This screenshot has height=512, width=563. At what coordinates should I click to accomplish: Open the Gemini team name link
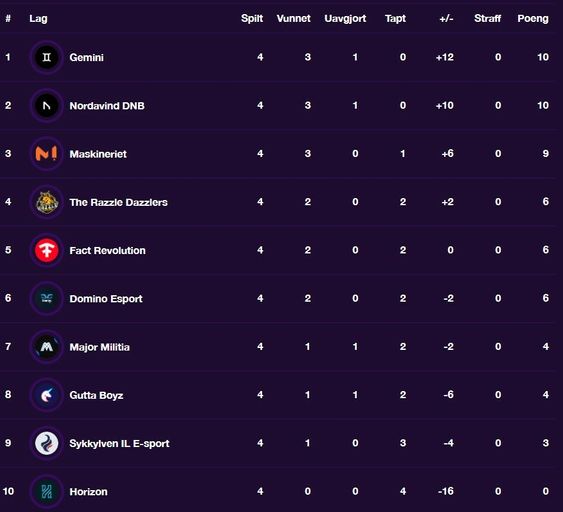(87, 57)
